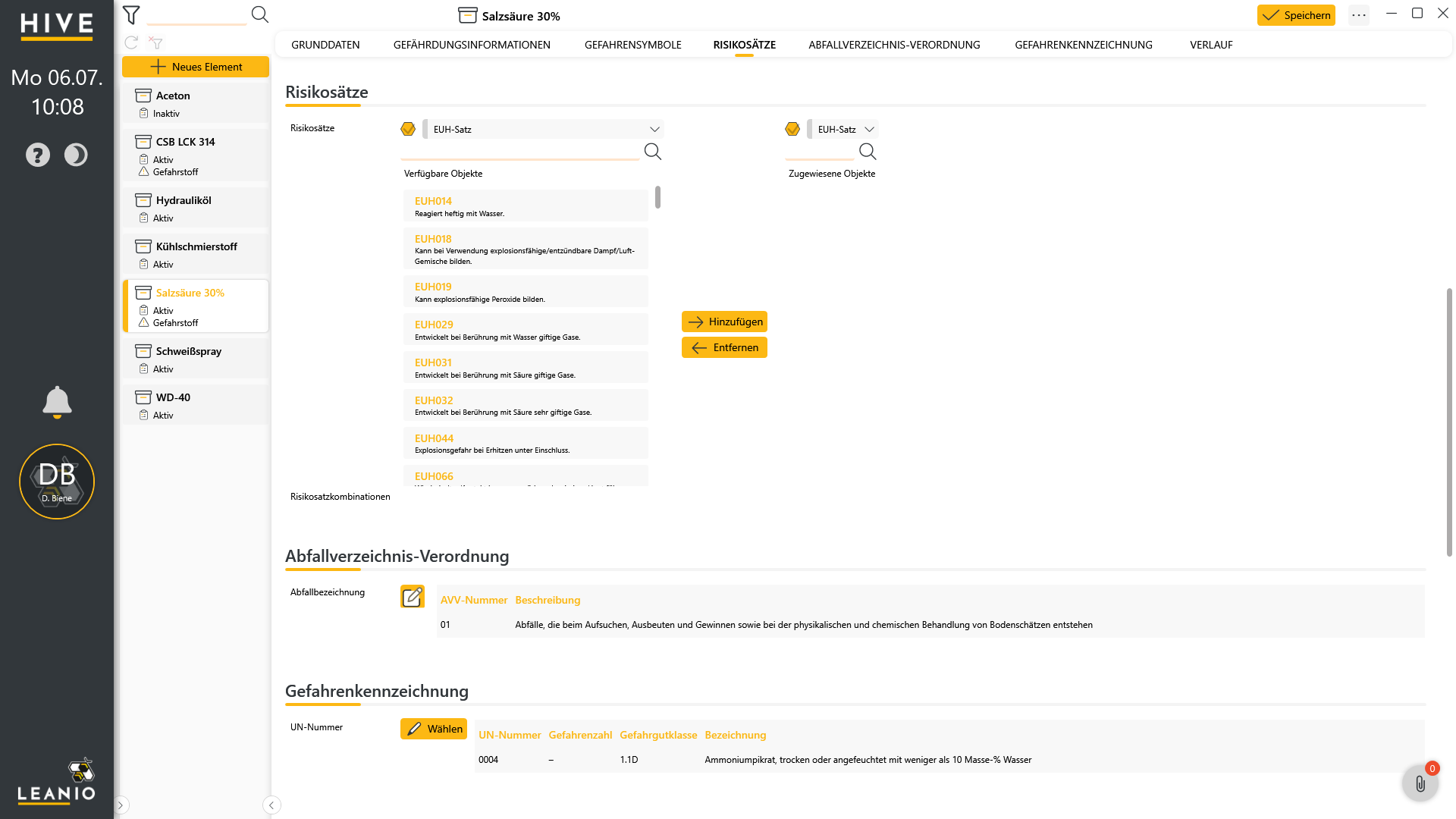Click the Hinzufügen button
This screenshot has height=819, width=1456.
(724, 322)
